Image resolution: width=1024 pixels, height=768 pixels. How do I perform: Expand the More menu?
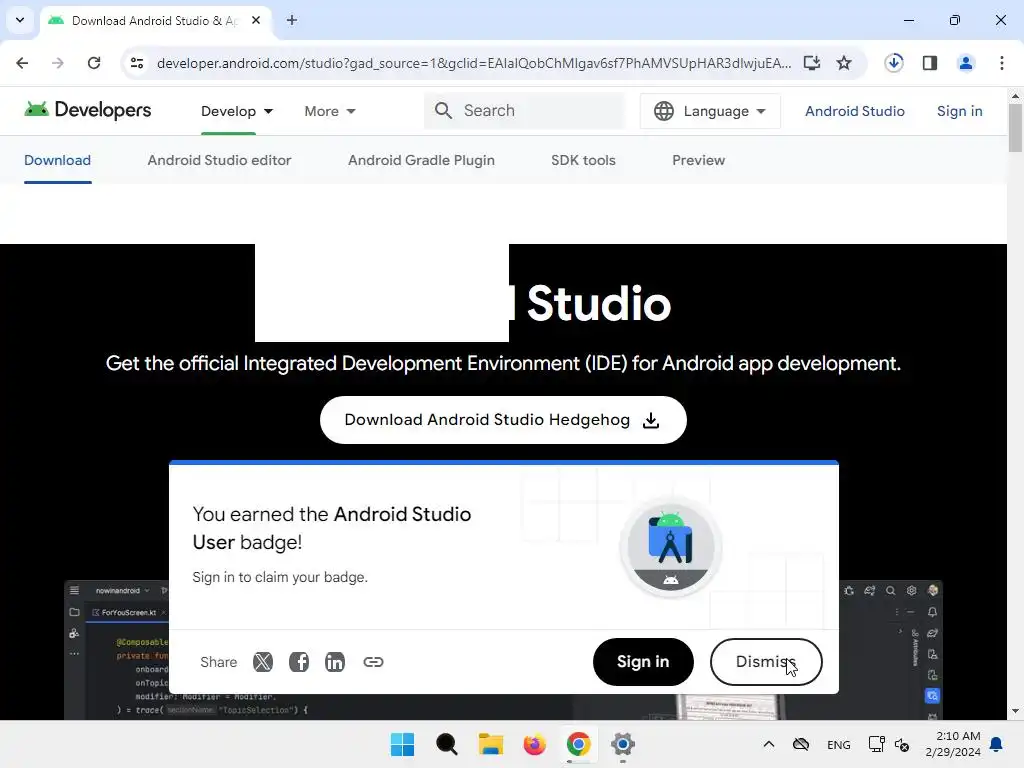coord(330,111)
